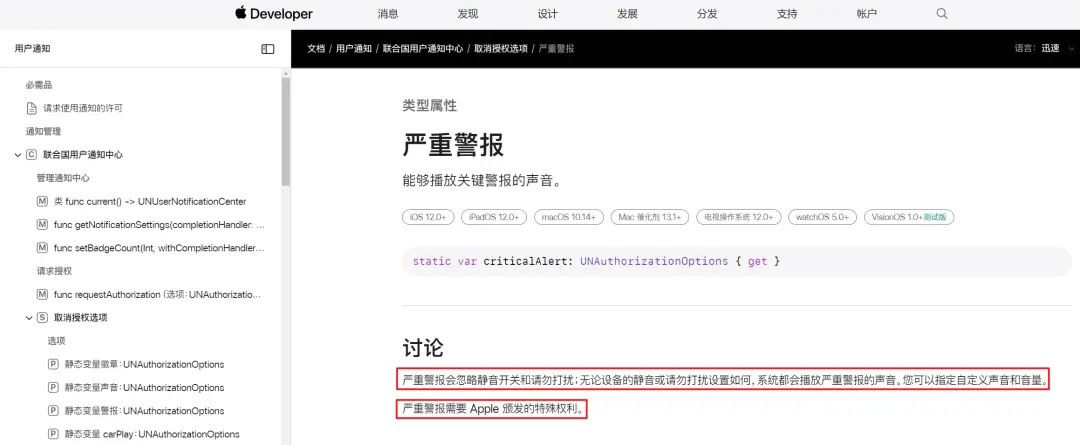This screenshot has width=1080, height=445.
Task: Select 静态变量徽章 sidebar entry
Action: coord(145,364)
